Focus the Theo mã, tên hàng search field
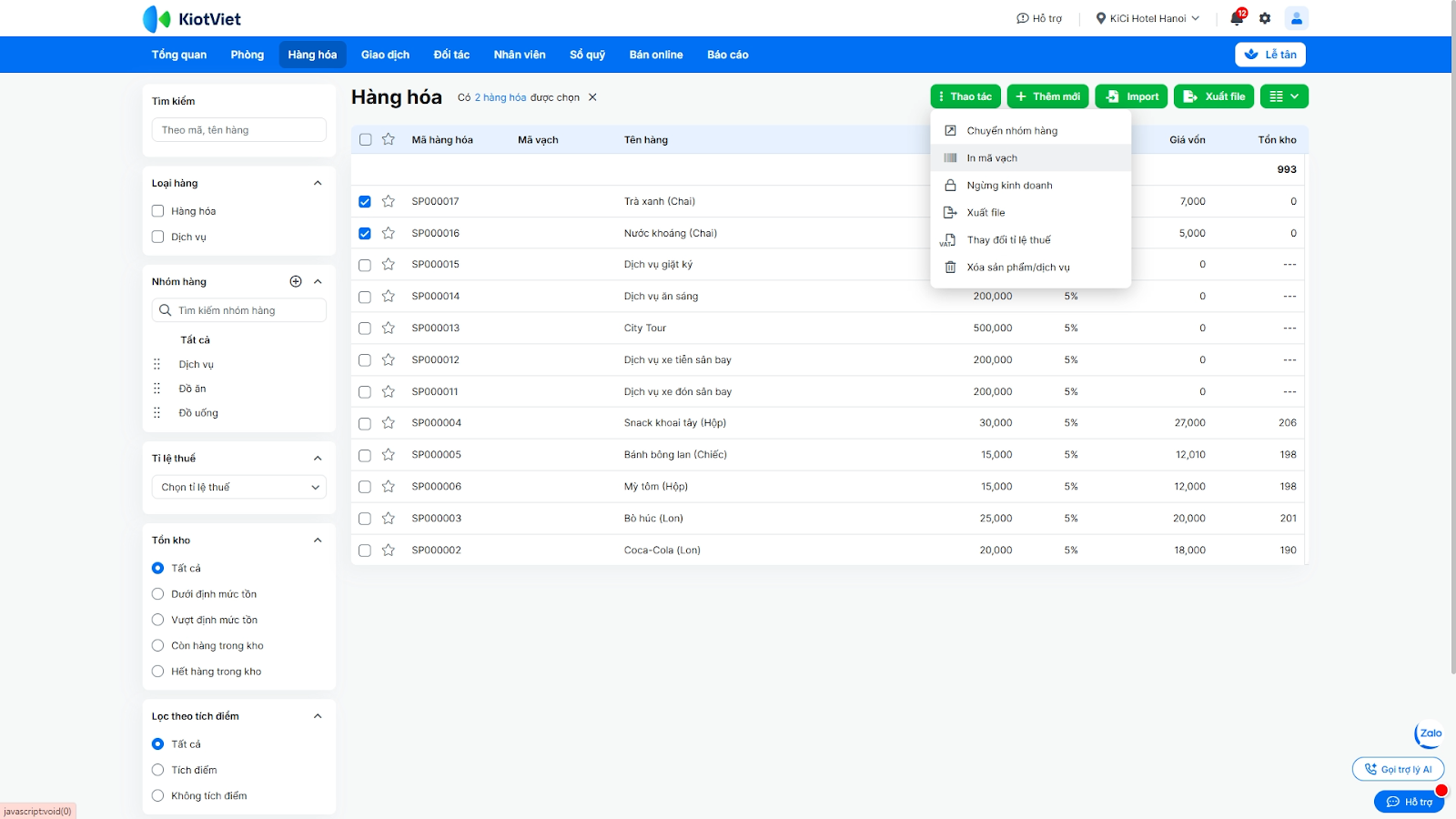1456x819 pixels. (x=239, y=130)
